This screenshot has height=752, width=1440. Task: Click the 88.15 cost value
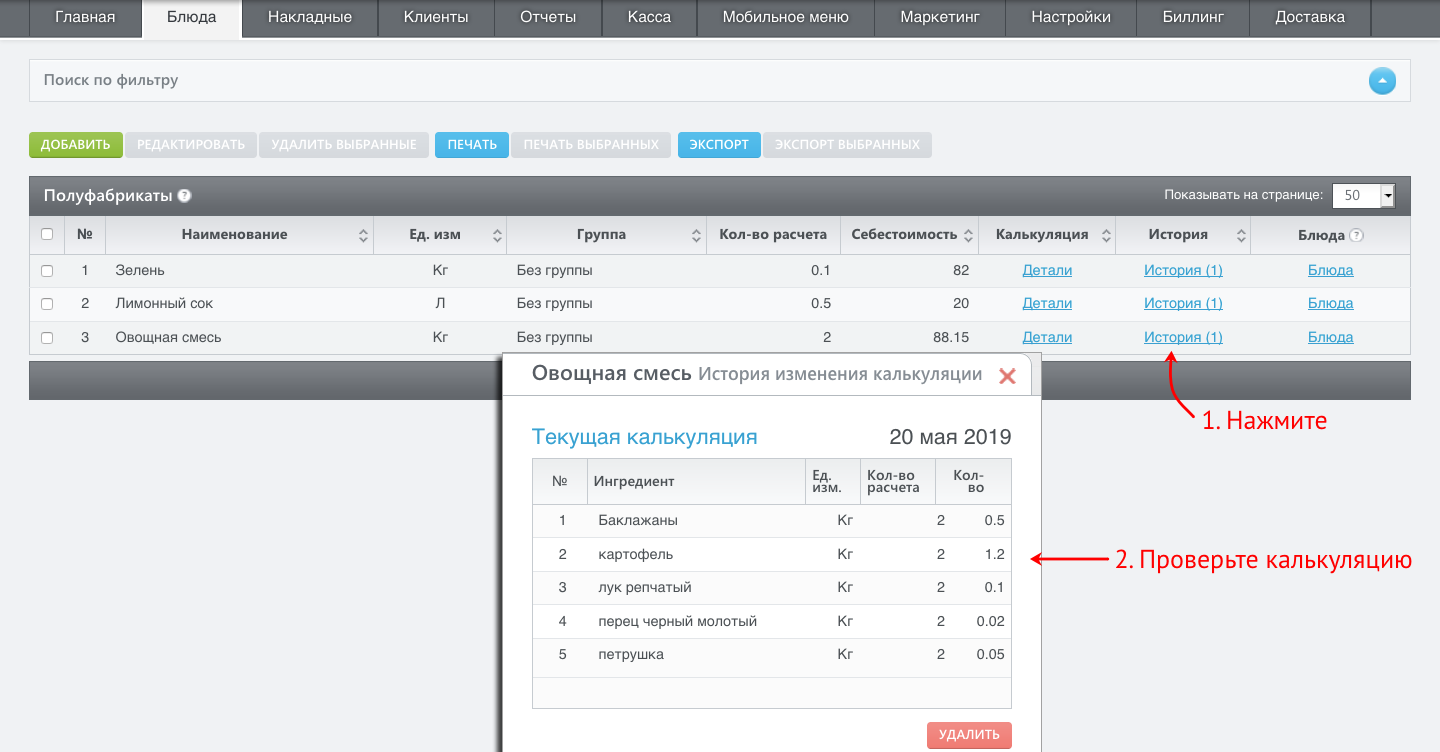pos(951,337)
